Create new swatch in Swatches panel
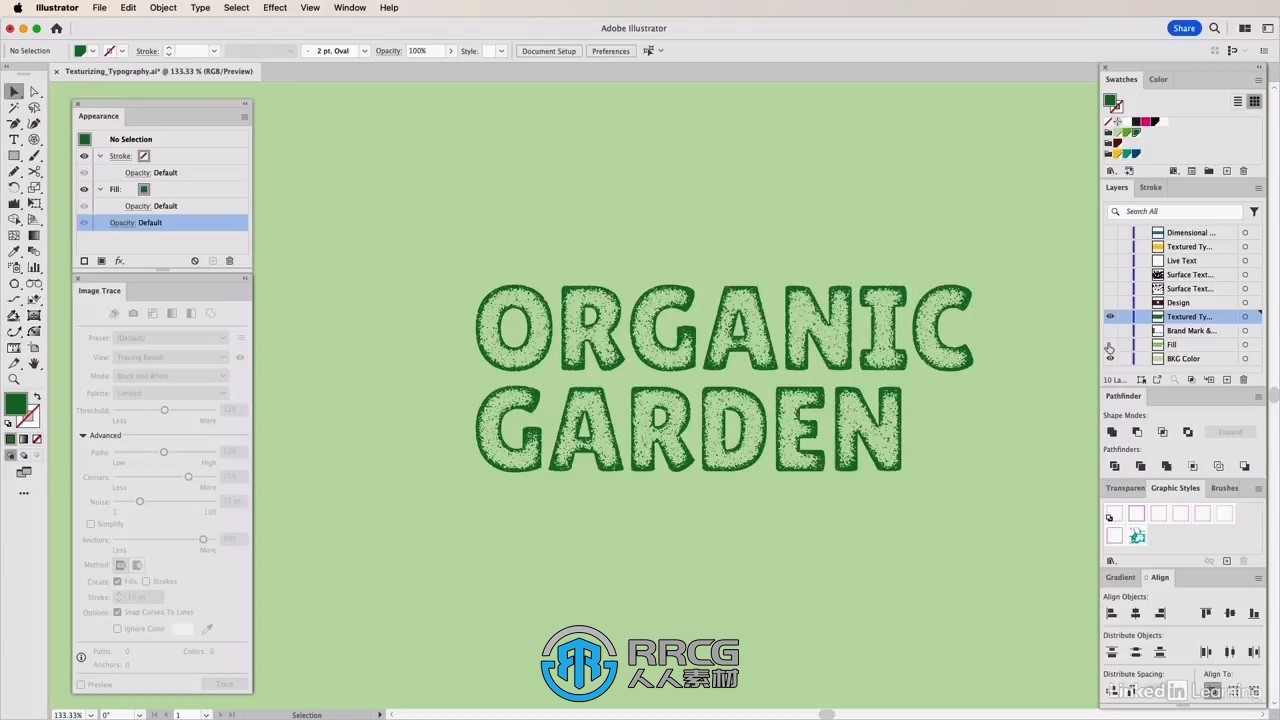 [x=1227, y=171]
